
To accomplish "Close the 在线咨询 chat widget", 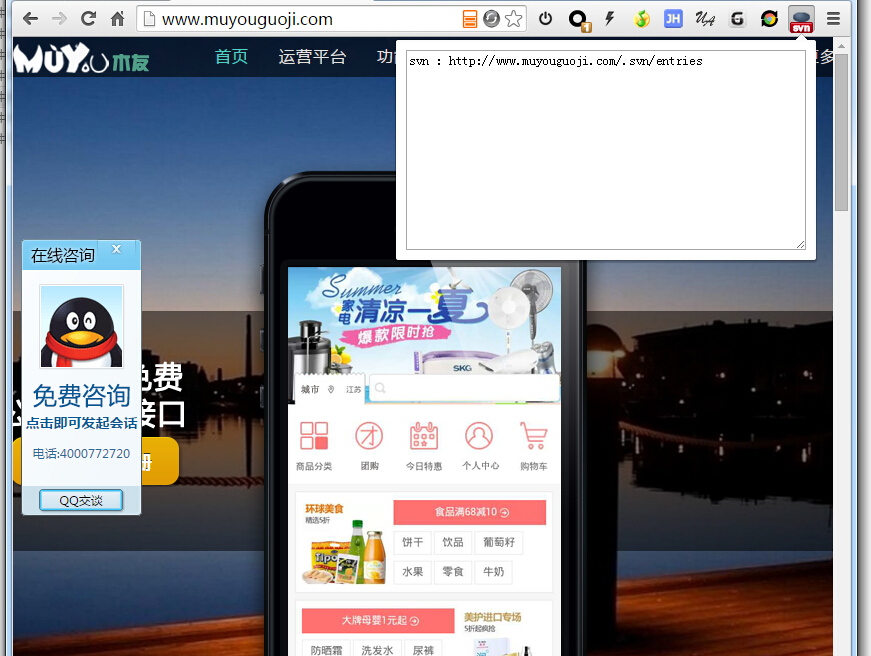I will click(x=117, y=249).
